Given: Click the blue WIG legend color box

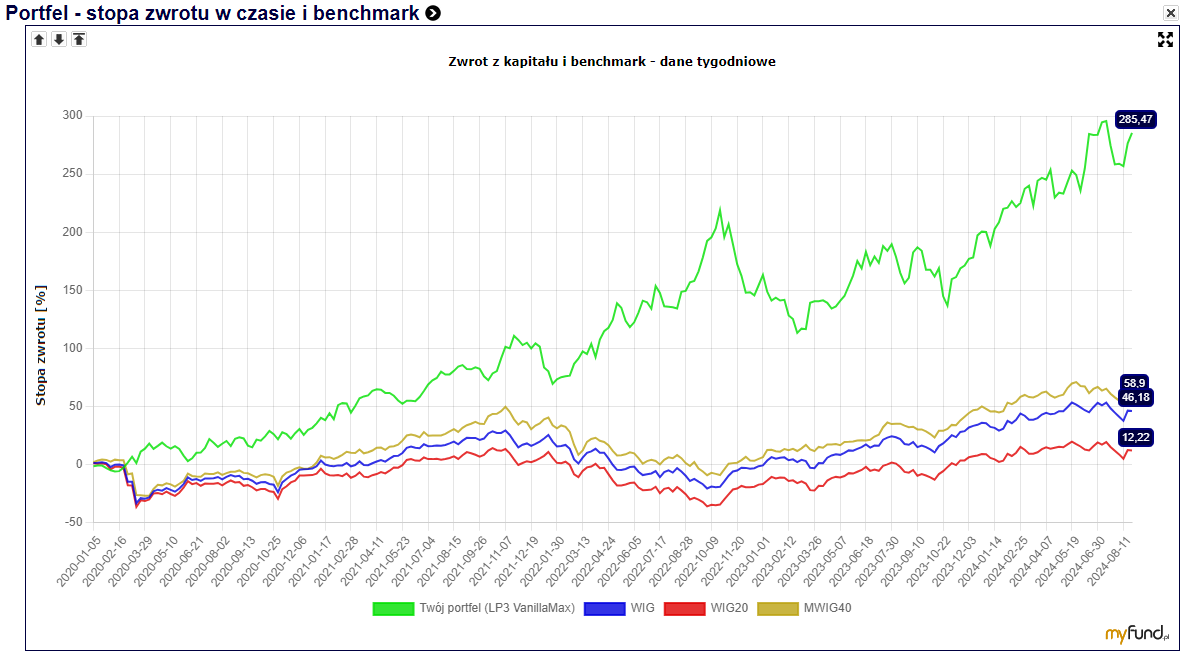Looking at the screenshot, I should pos(605,608).
